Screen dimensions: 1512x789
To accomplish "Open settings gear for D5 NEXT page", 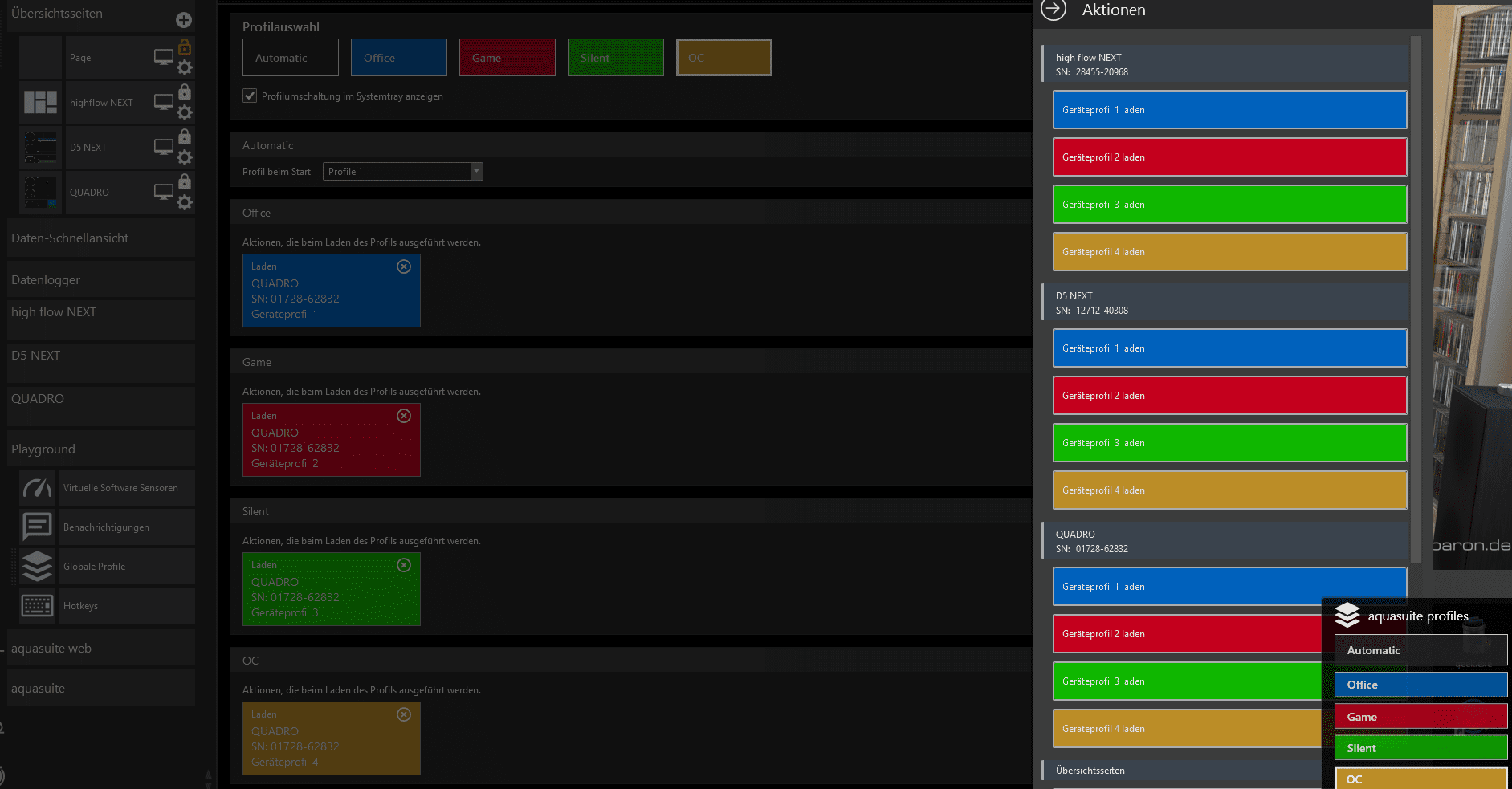I will pos(185,157).
